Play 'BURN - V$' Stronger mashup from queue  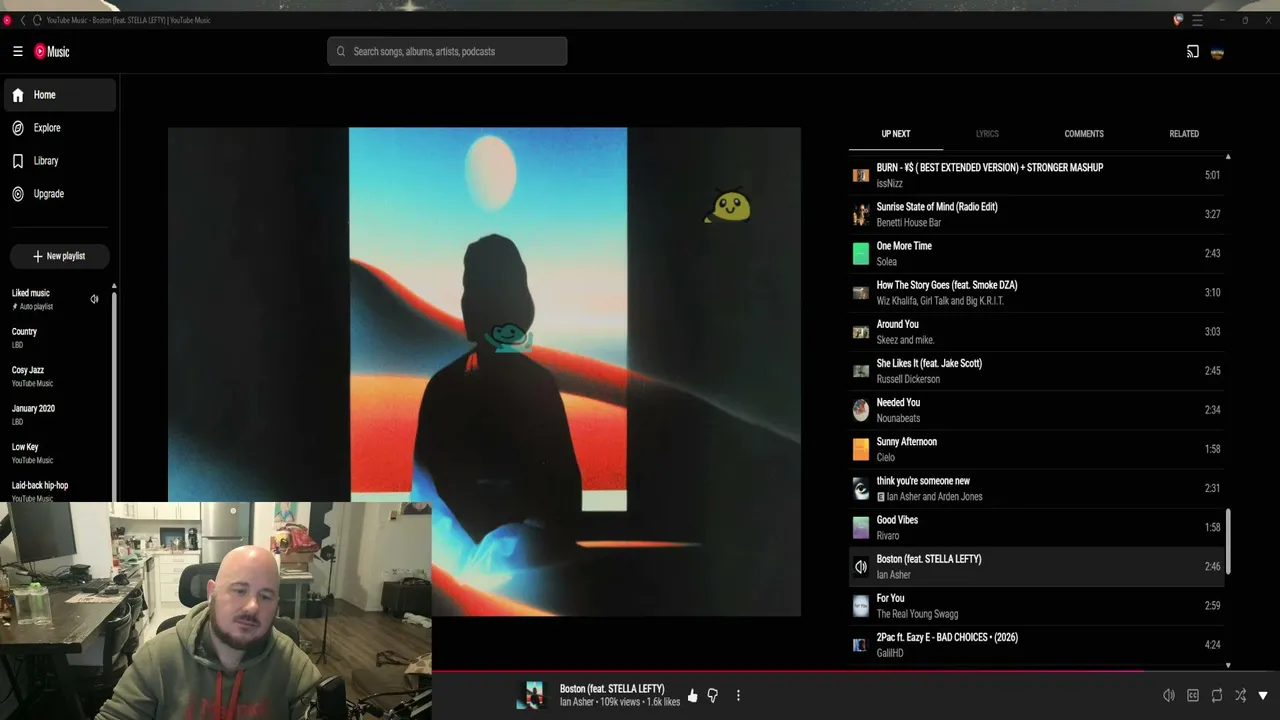(1036, 175)
